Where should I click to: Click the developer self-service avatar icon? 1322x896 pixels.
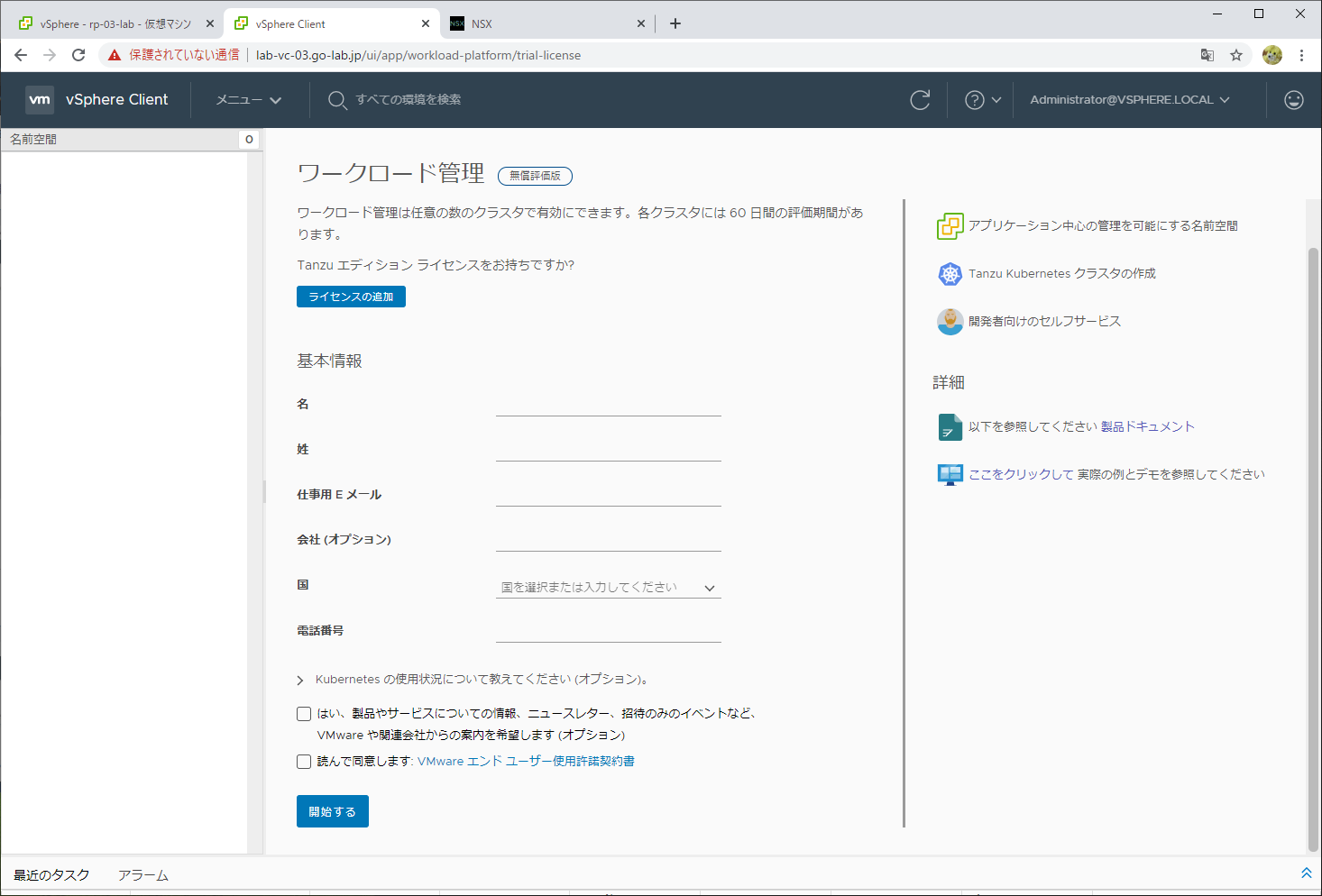[x=950, y=322]
